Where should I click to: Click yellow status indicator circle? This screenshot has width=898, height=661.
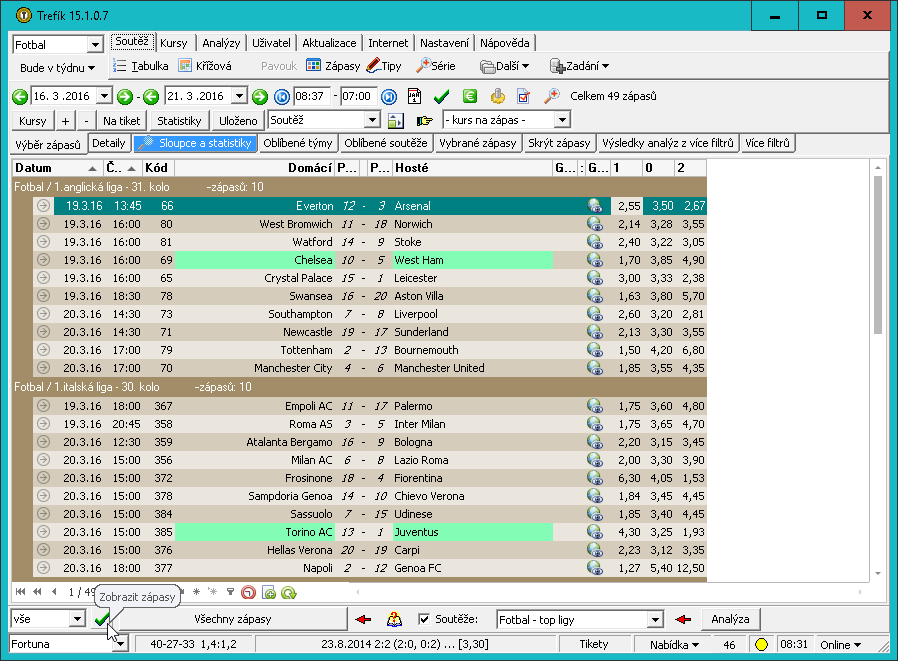click(x=761, y=644)
